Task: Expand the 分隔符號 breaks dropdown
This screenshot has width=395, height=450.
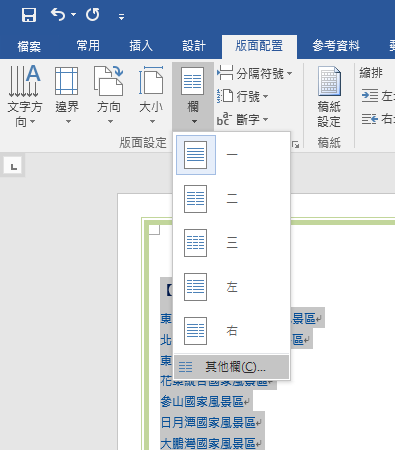Action: 255,74
